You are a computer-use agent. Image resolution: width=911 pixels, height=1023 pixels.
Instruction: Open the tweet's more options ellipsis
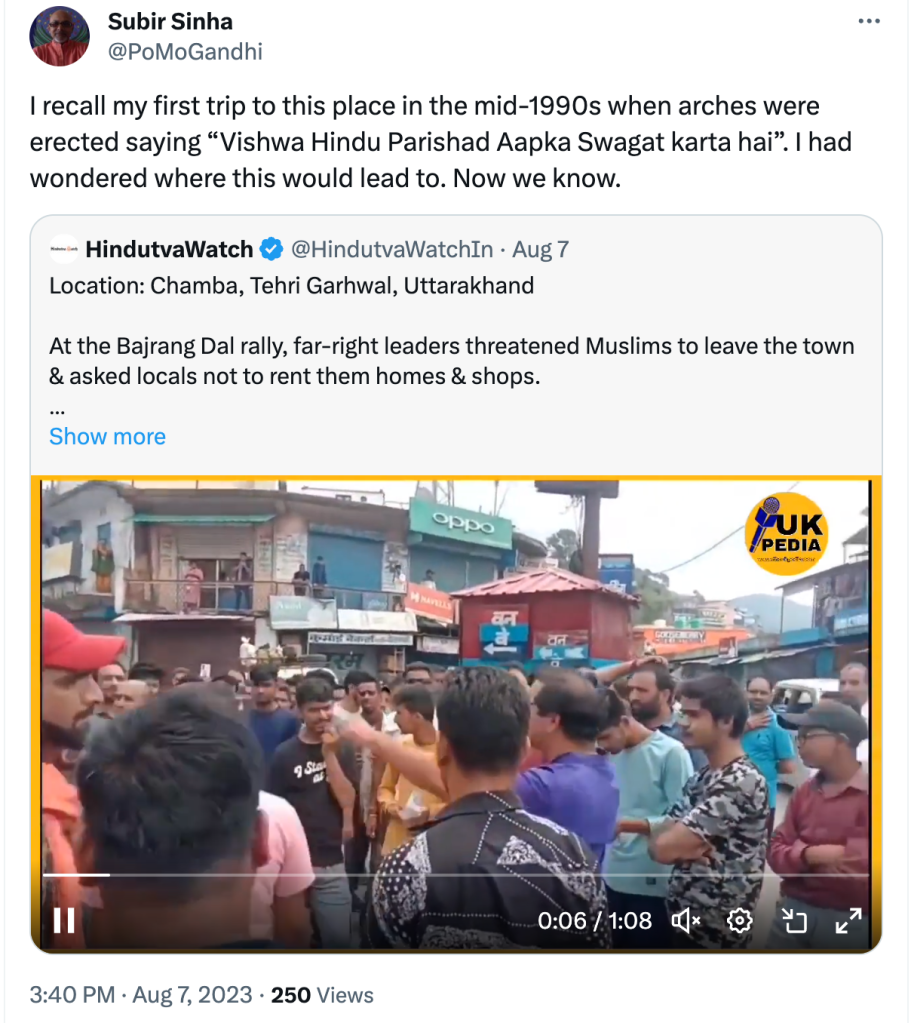tap(870, 21)
